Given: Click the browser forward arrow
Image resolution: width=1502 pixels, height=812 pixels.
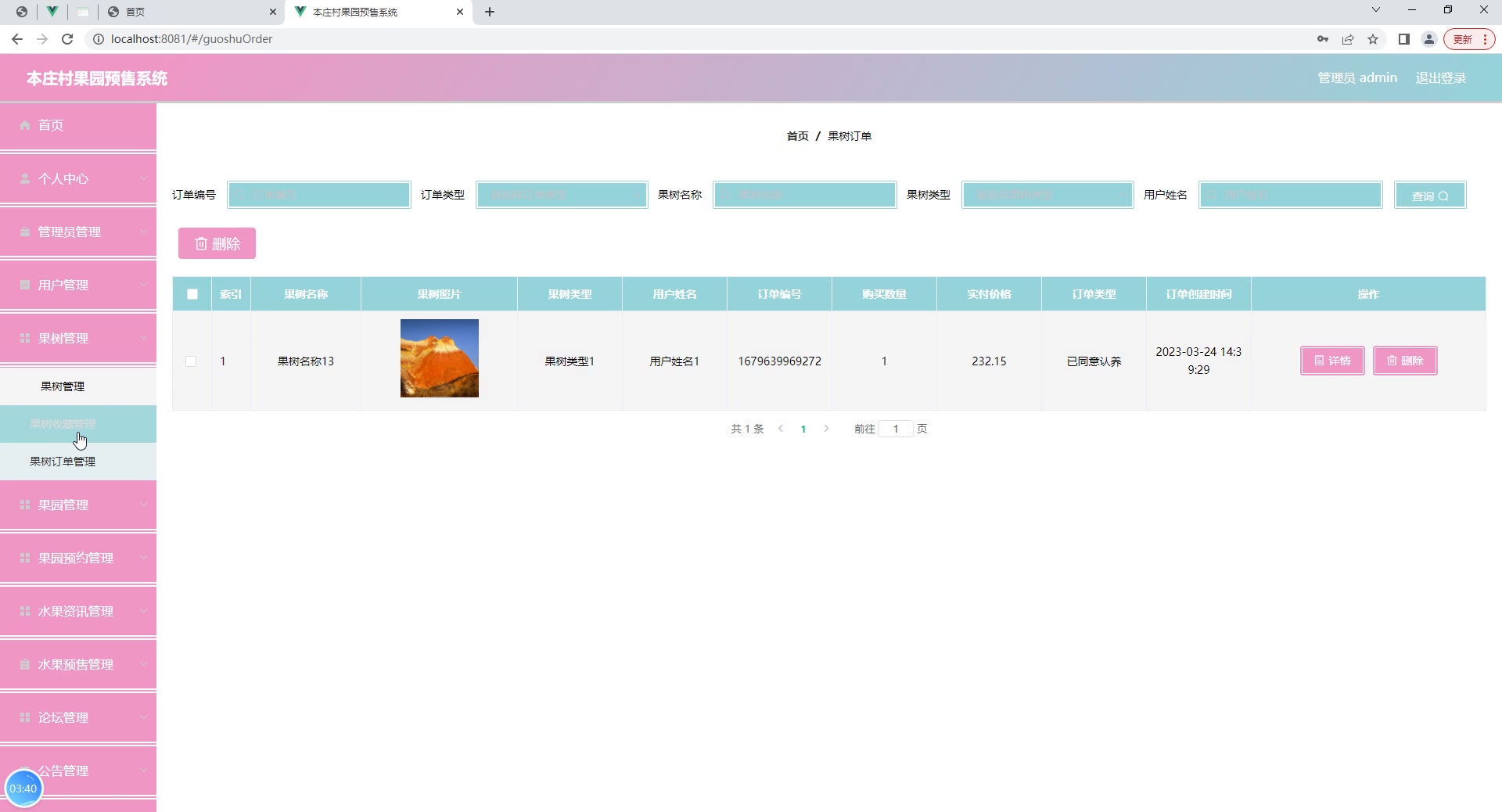Looking at the screenshot, I should (42, 39).
